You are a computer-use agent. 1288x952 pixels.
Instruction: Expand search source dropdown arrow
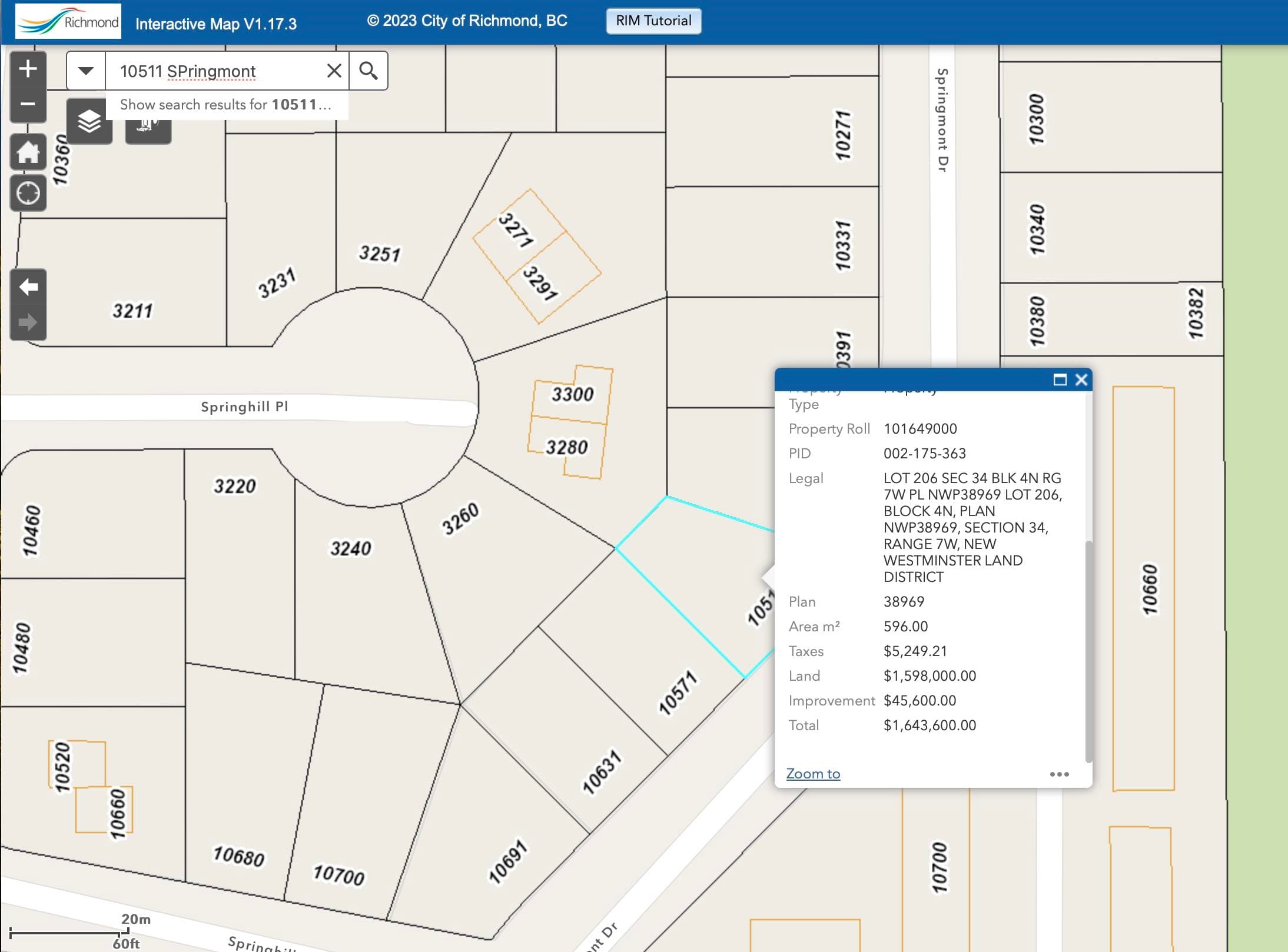click(86, 71)
